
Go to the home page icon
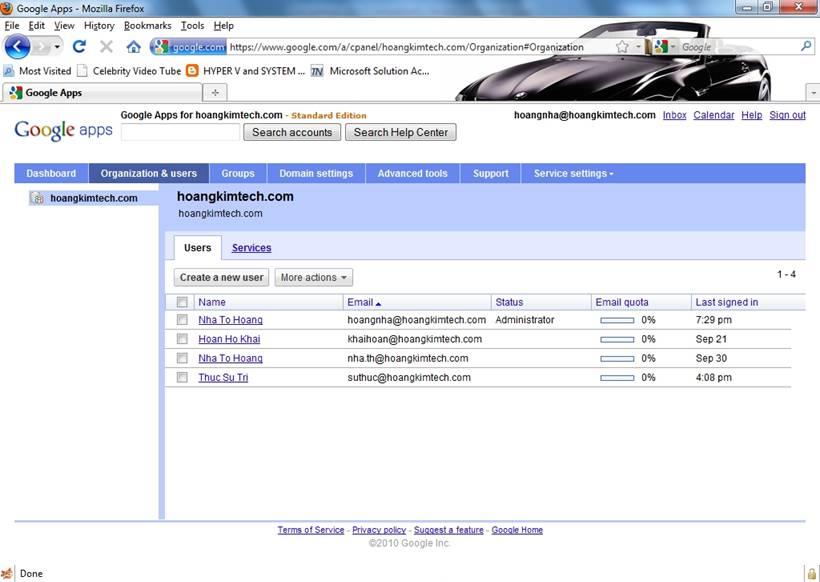(133, 47)
